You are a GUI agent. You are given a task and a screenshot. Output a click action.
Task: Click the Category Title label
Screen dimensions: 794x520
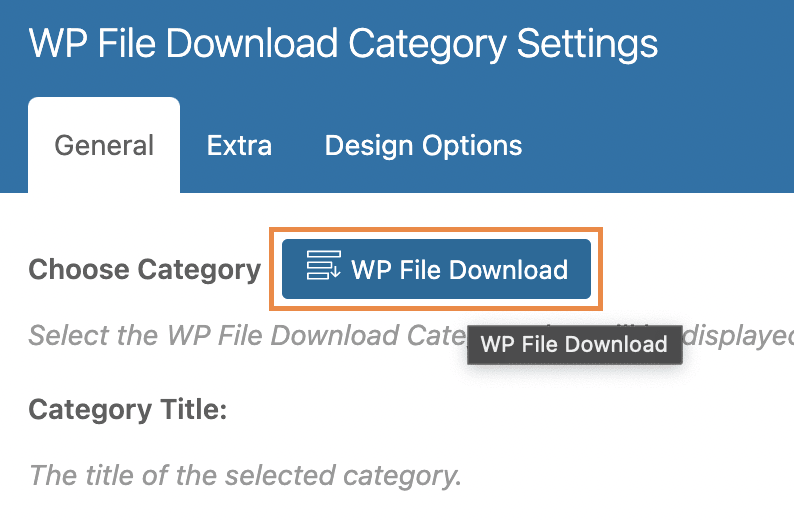point(128,410)
